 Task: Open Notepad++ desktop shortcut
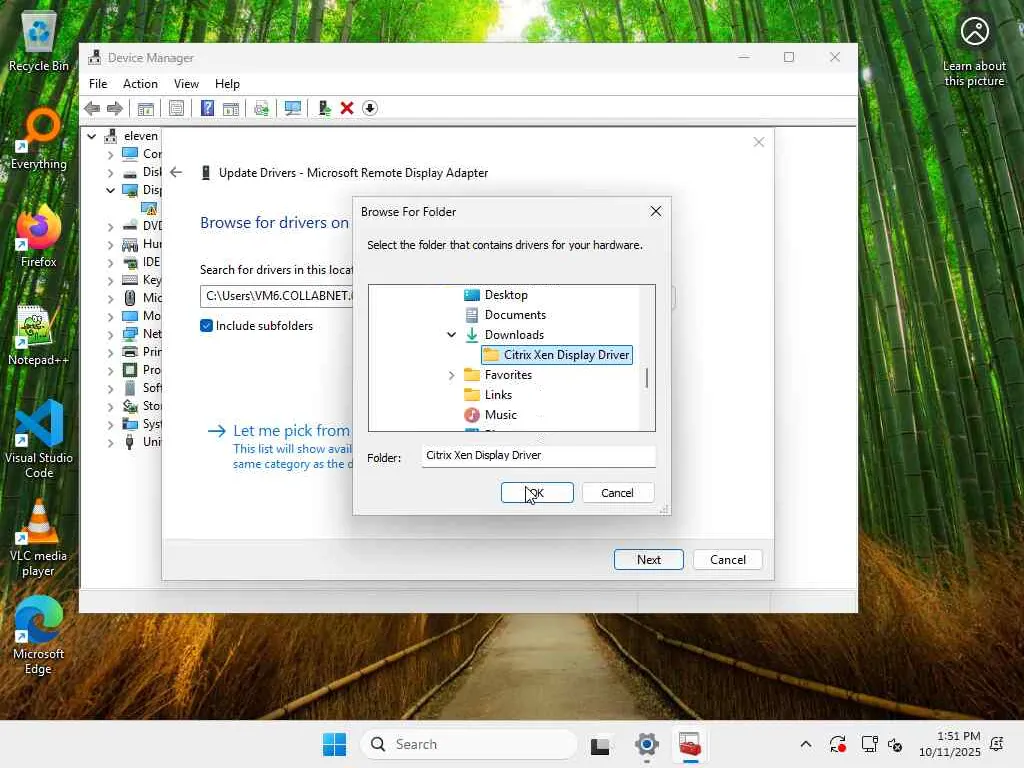tap(39, 335)
